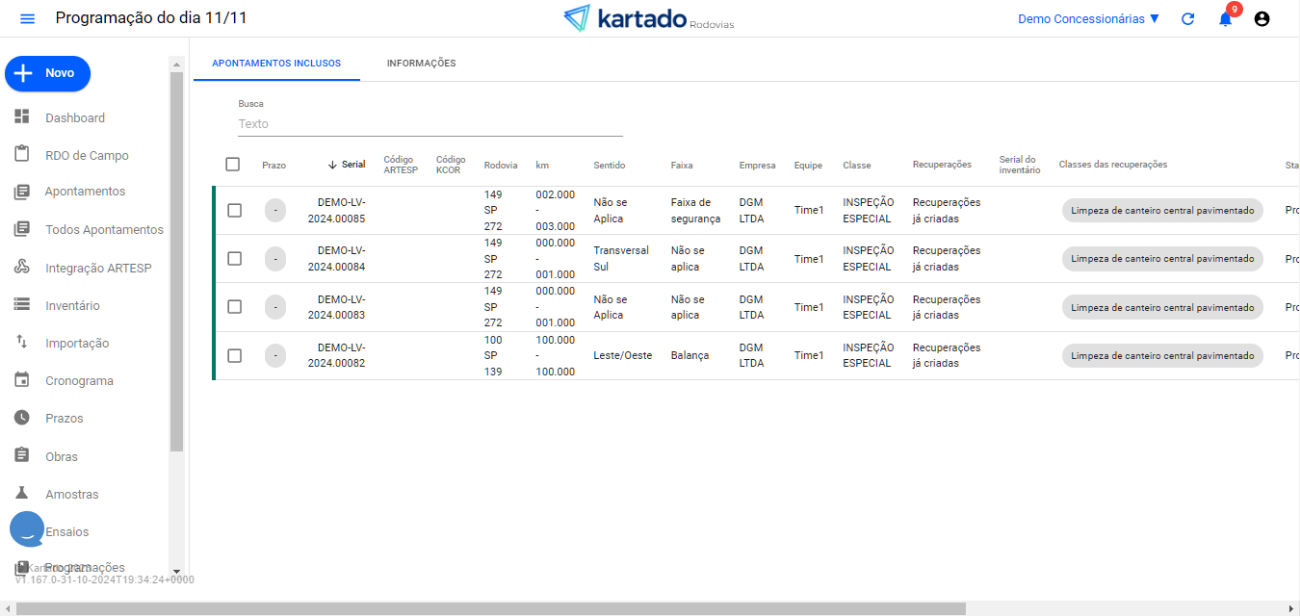The image size is (1300, 616).
Task: Click the Novo button
Action: click(x=48, y=73)
